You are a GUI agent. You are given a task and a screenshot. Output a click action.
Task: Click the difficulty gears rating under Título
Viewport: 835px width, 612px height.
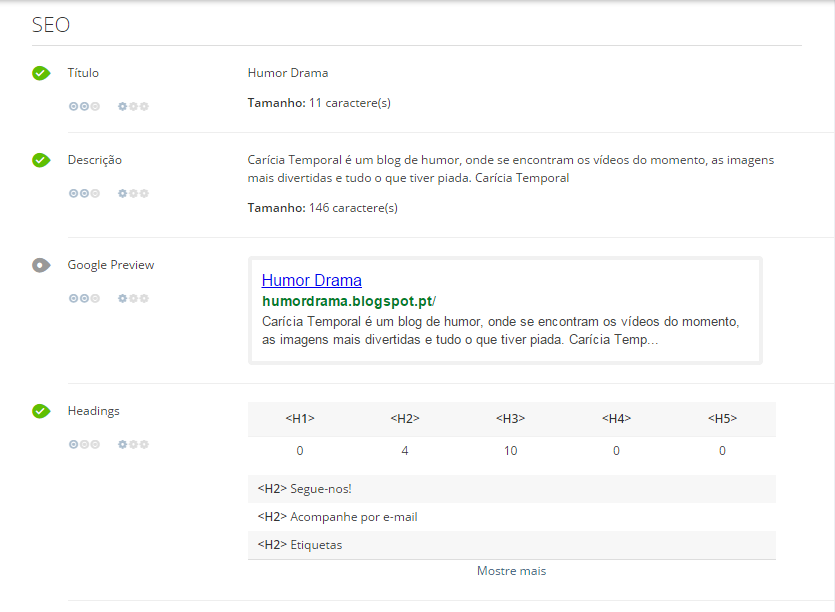[x=133, y=106]
